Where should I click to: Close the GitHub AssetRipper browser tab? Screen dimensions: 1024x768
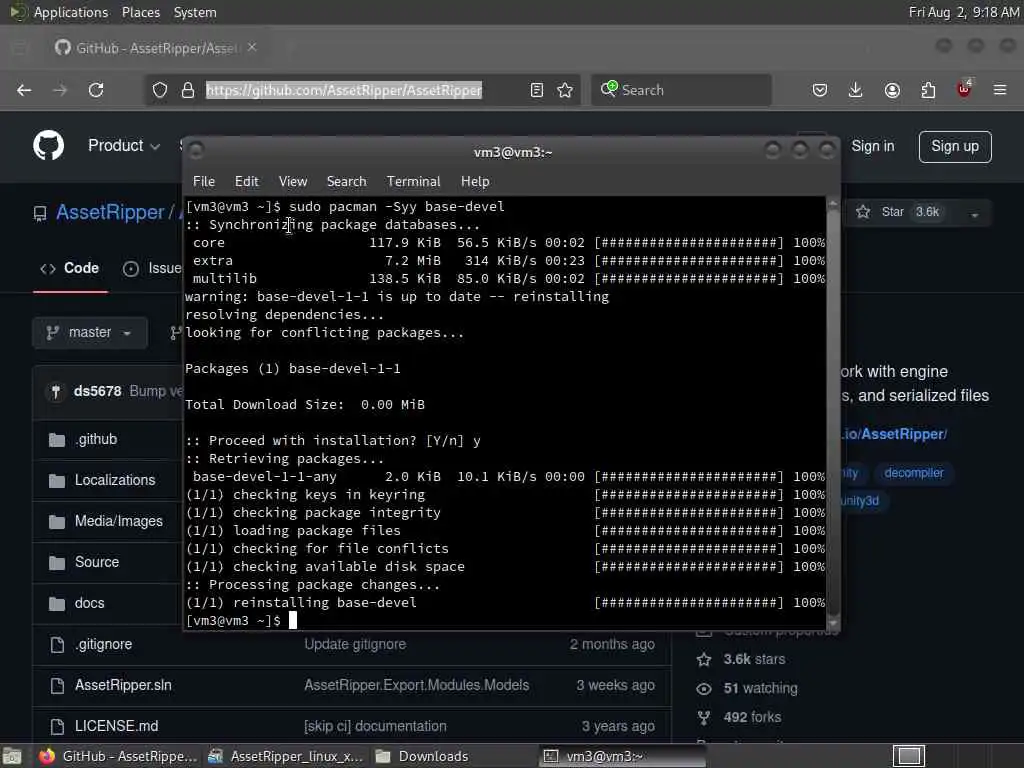[252, 47]
